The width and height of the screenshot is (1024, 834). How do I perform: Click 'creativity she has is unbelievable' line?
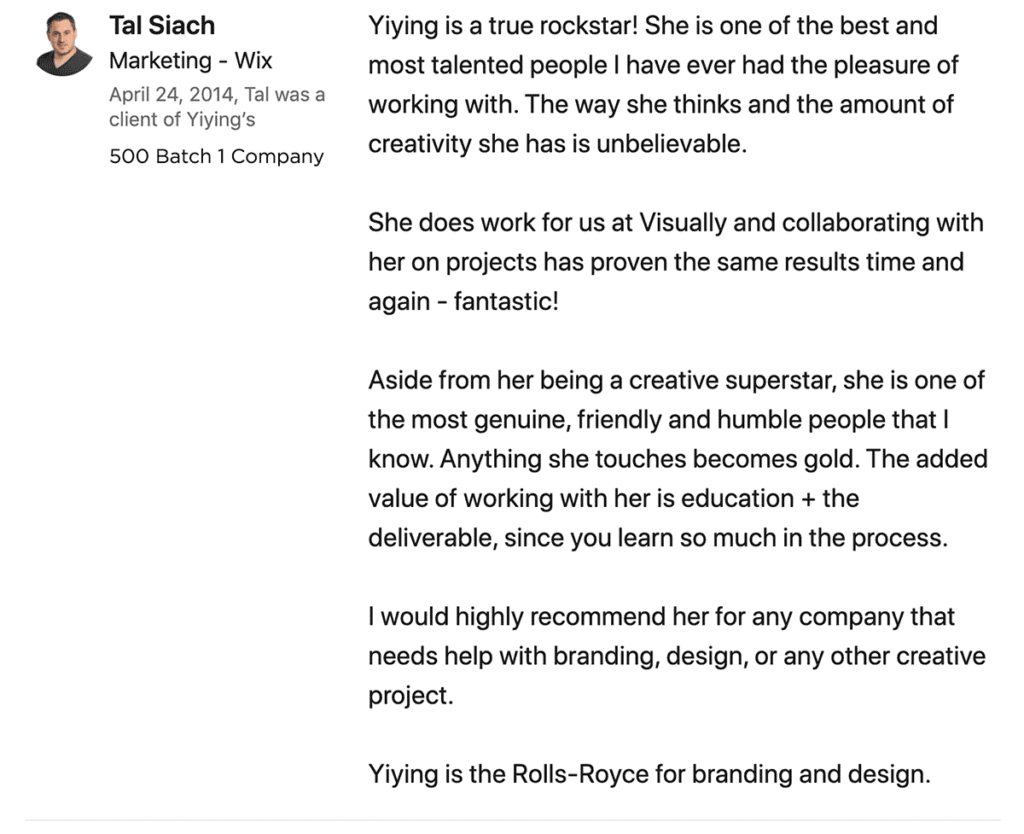point(557,144)
